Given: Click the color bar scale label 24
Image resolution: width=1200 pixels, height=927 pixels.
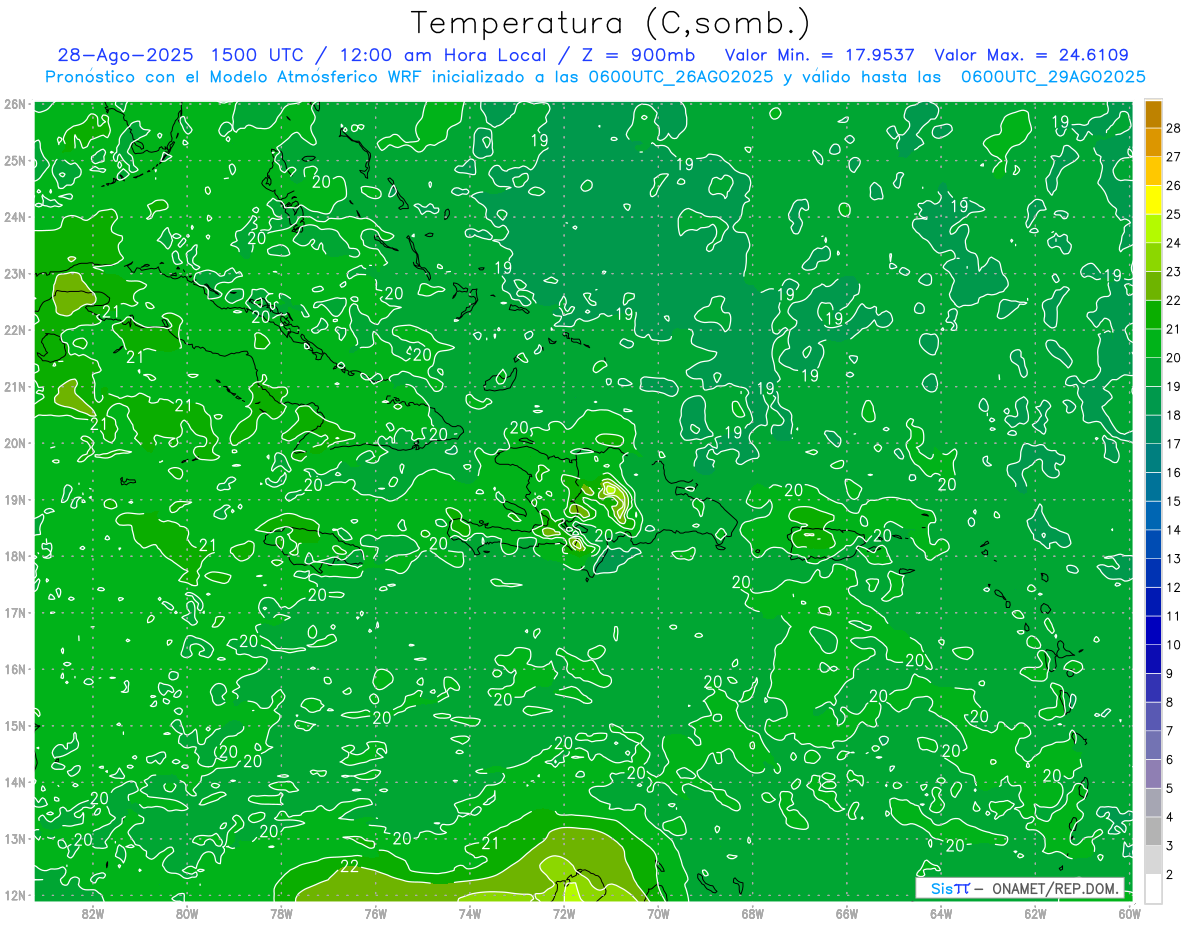Looking at the screenshot, I should [x=1174, y=243].
